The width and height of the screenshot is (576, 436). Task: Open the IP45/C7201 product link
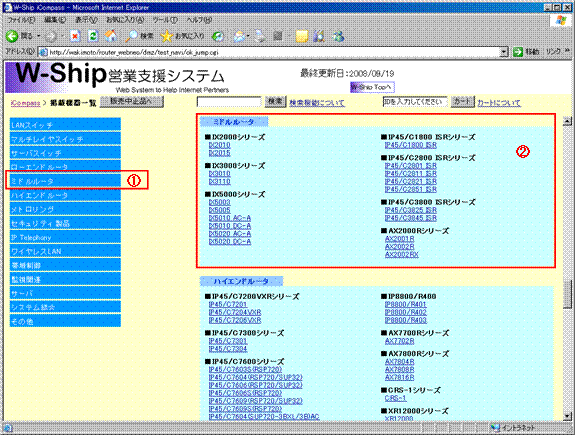[228, 305]
